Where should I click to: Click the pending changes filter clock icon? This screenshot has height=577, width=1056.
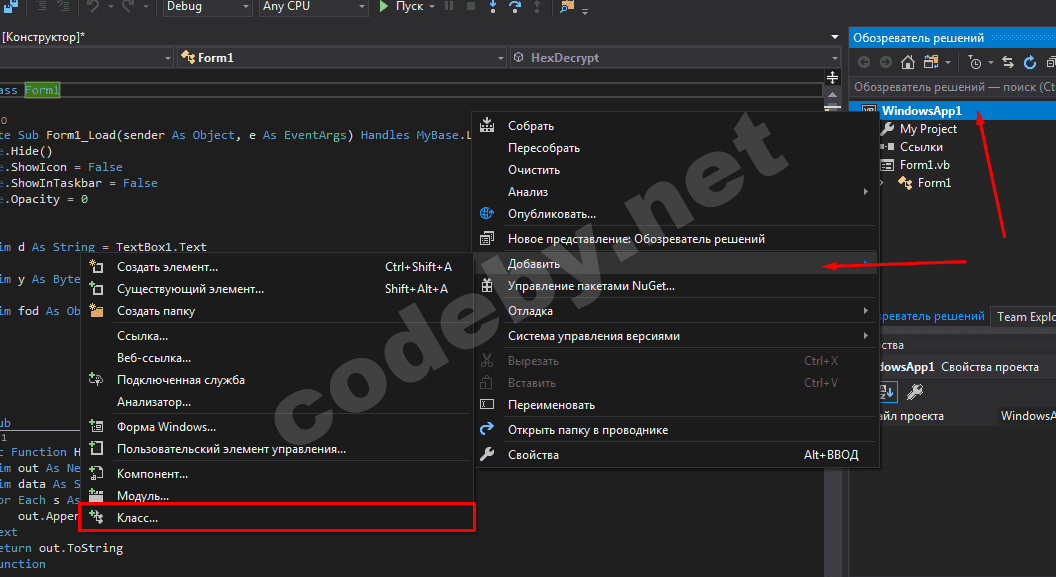coord(974,63)
